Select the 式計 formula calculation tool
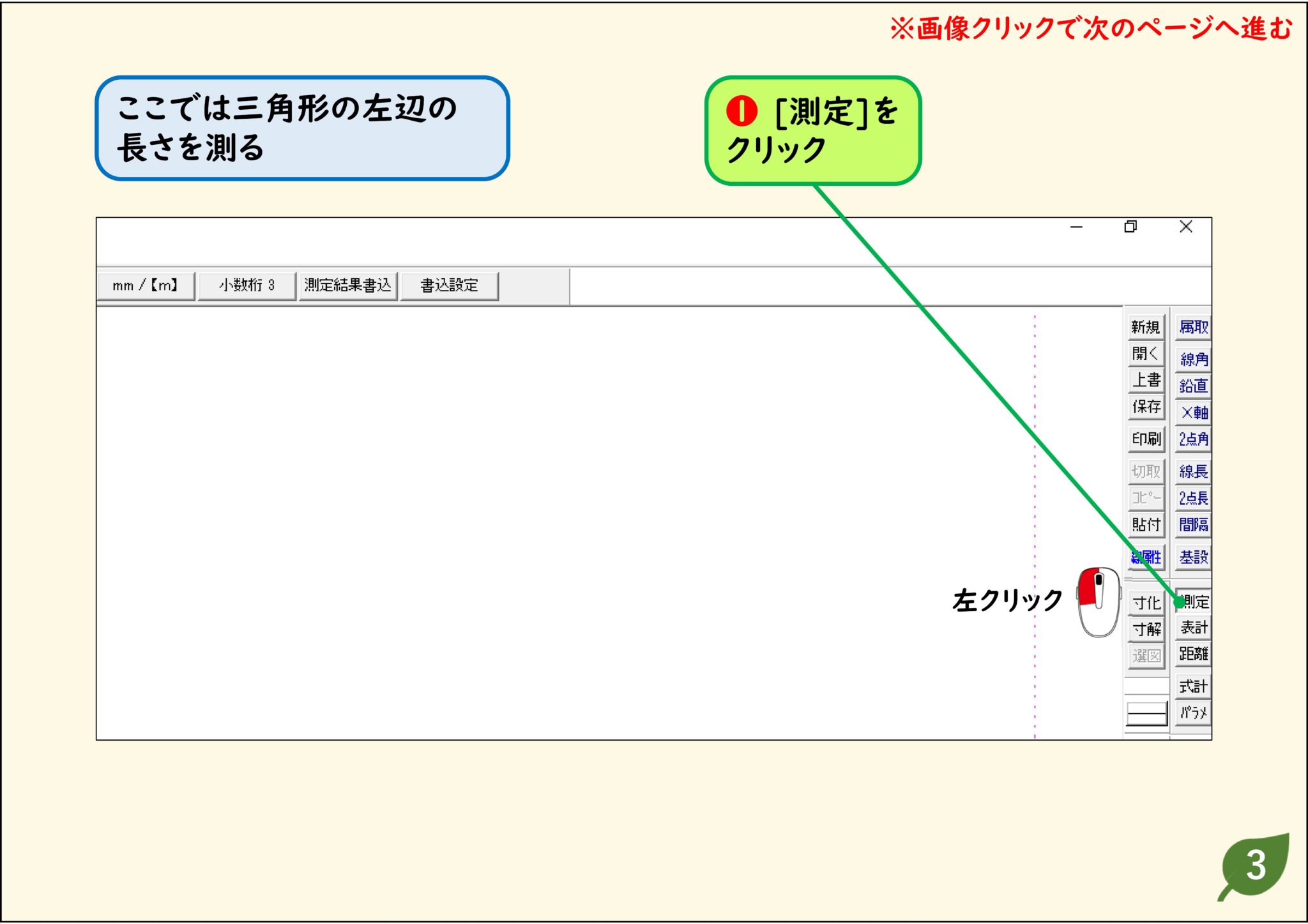This screenshot has width=1308, height=924. point(1194,686)
